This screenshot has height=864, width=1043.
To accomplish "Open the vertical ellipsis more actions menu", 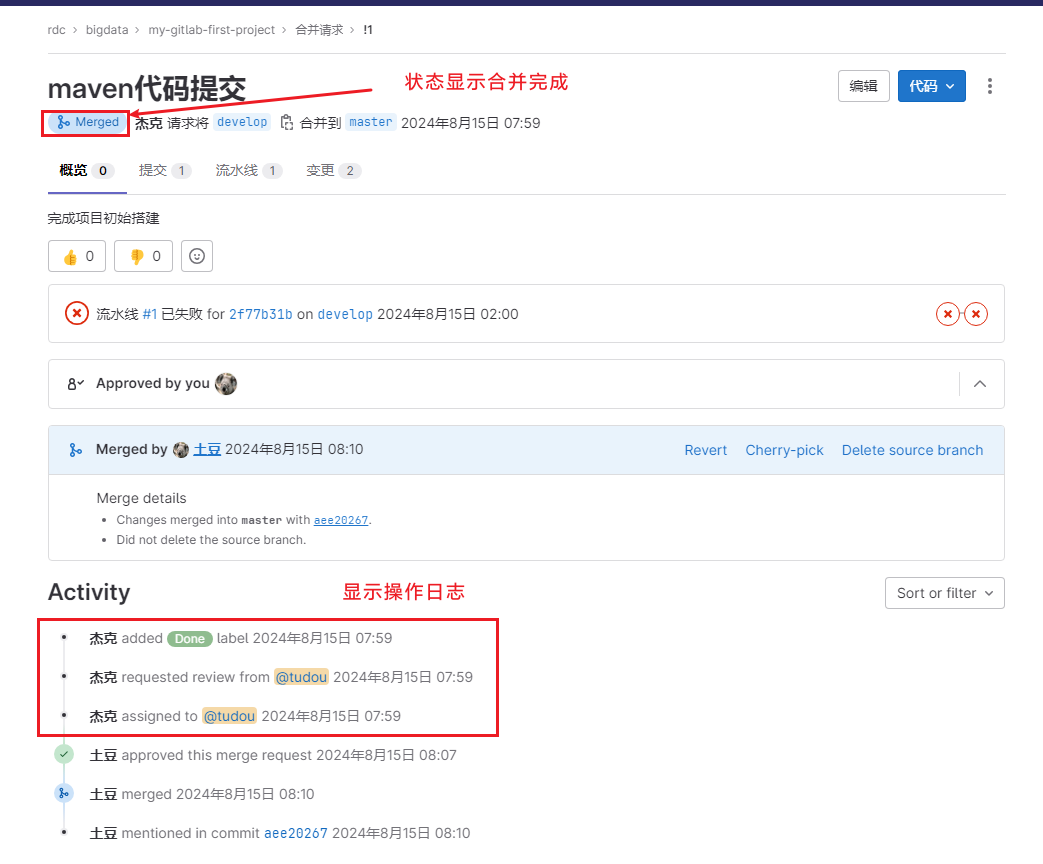I will (x=990, y=86).
